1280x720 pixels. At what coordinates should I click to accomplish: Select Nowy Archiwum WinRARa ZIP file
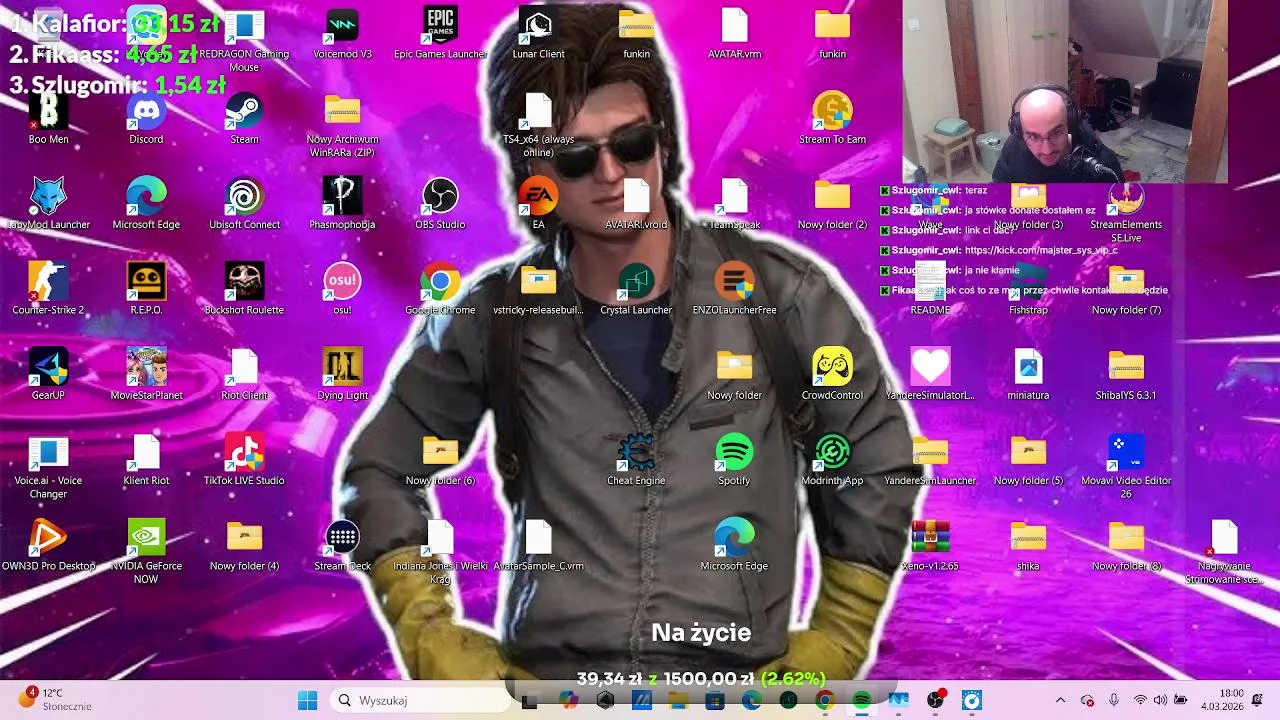(342, 127)
